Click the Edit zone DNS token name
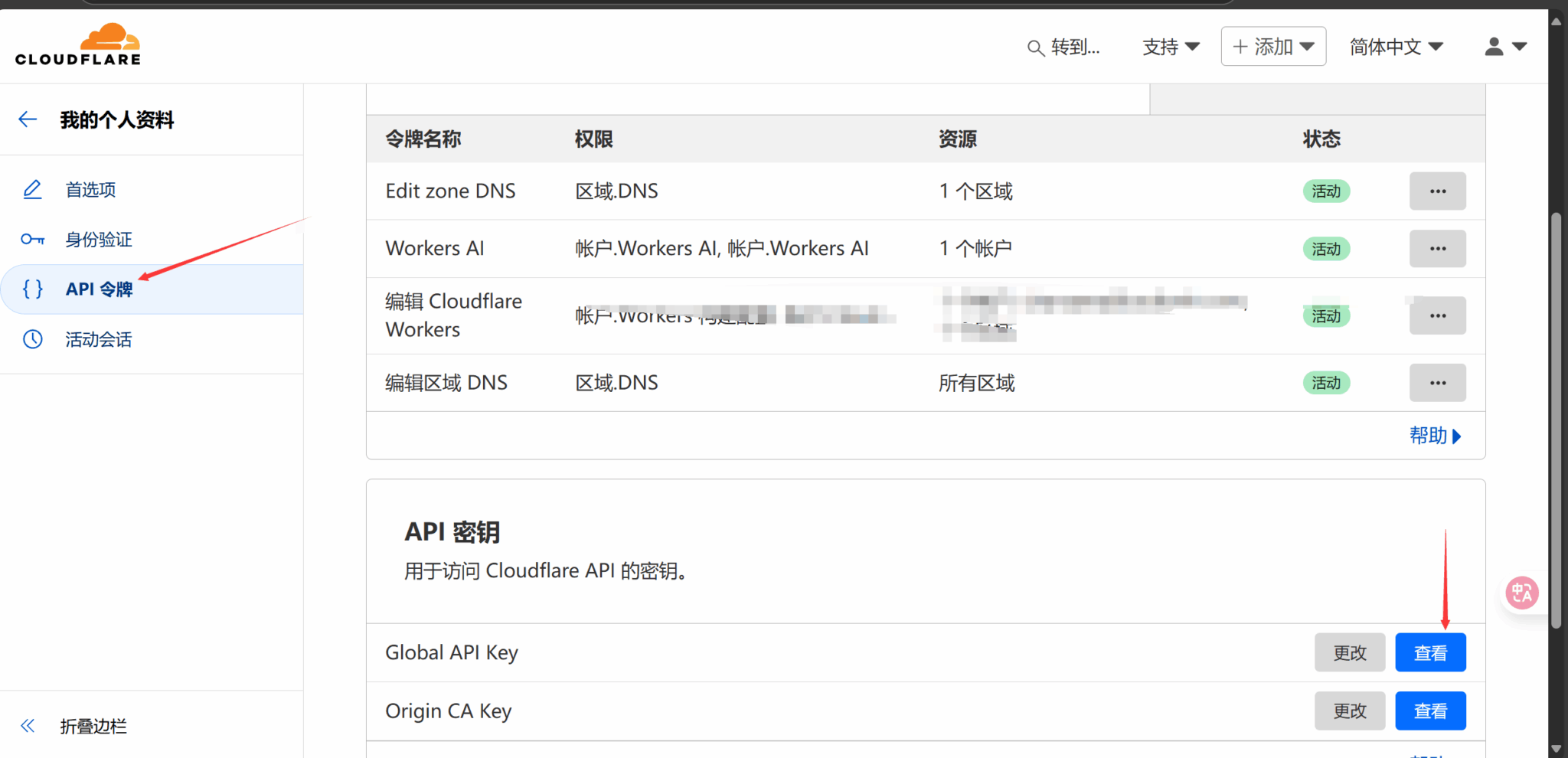 click(450, 191)
